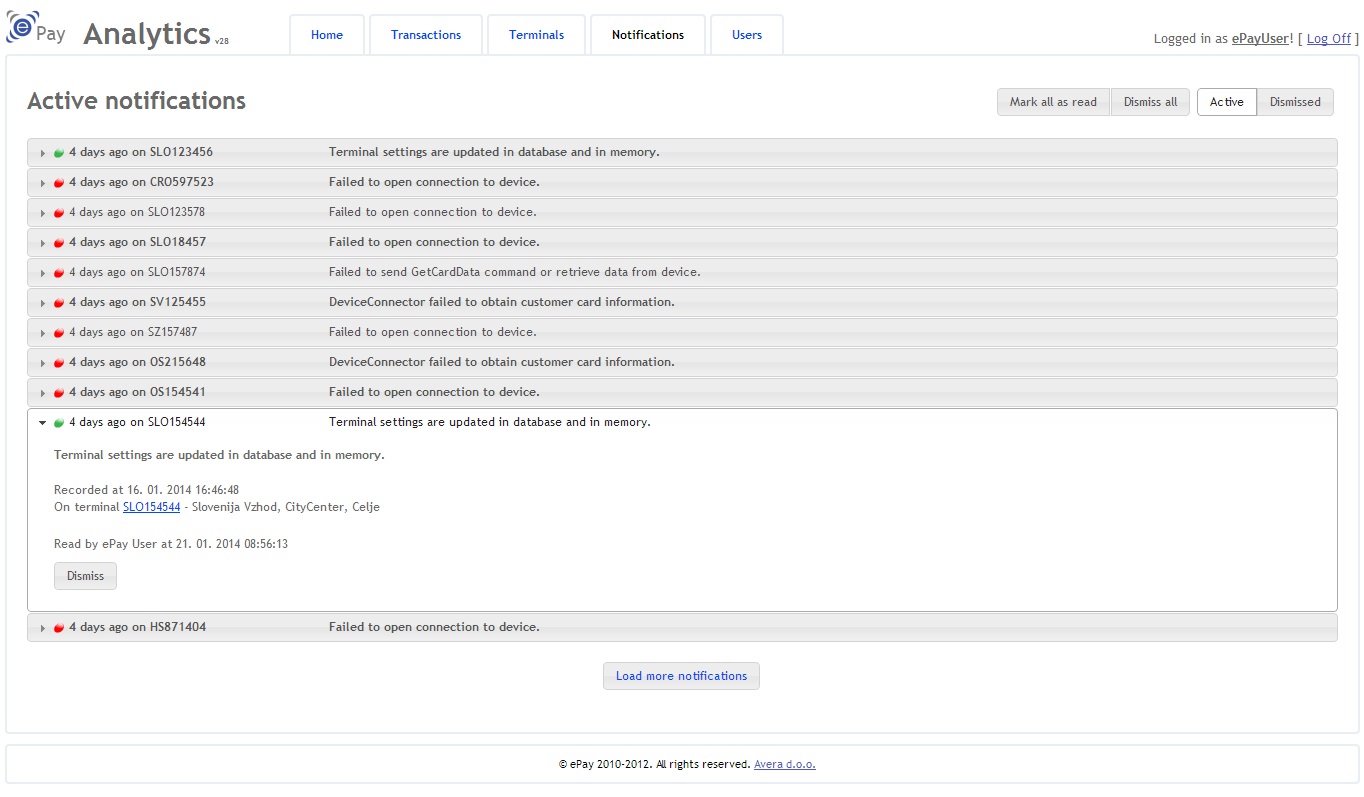Click 'Recorded at 16. 01. 2014 16:46:48'
Viewport: 1364px width, 797px height.
pyautogui.click(x=146, y=490)
